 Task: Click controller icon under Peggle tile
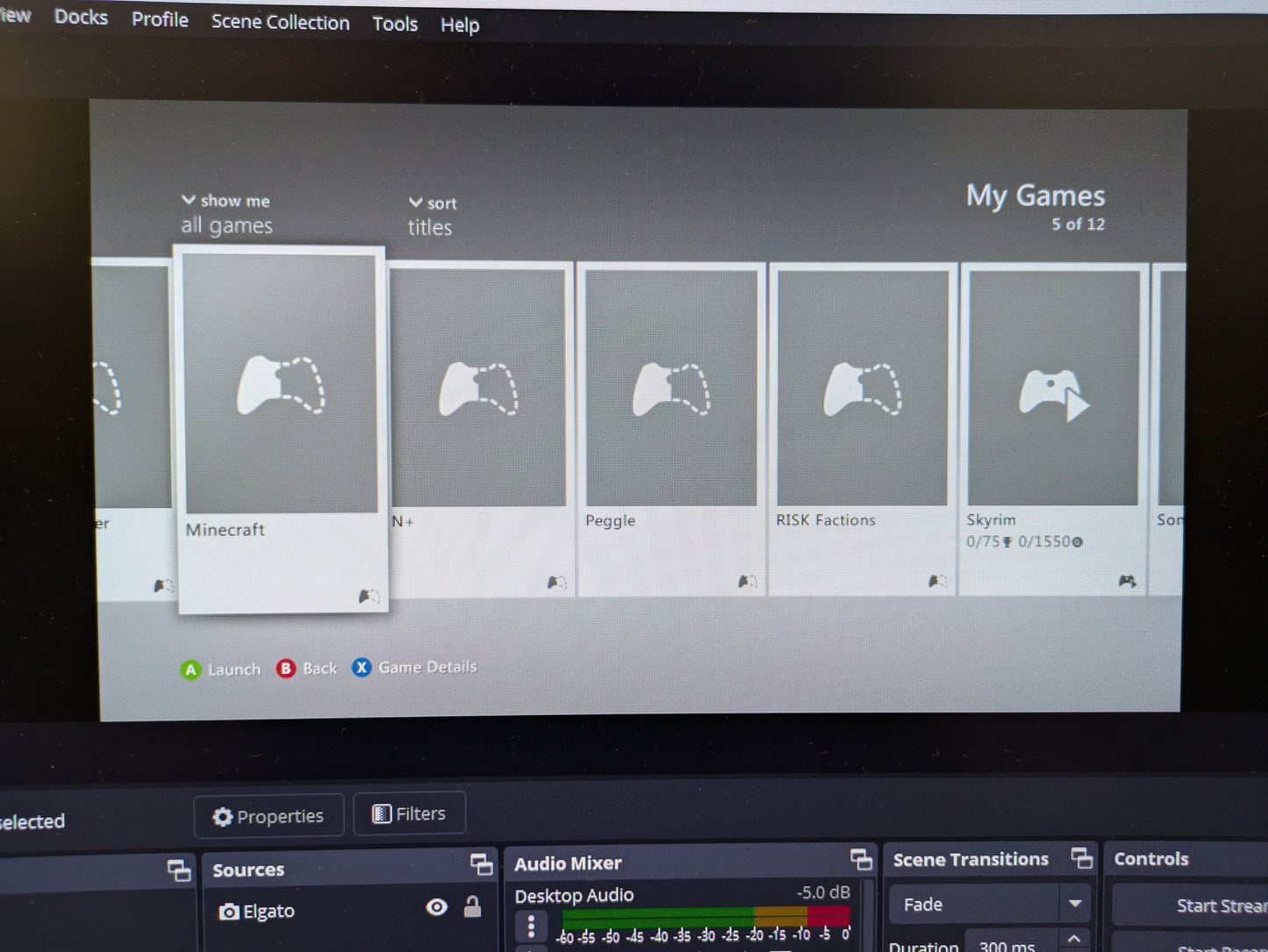(x=747, y=582)
